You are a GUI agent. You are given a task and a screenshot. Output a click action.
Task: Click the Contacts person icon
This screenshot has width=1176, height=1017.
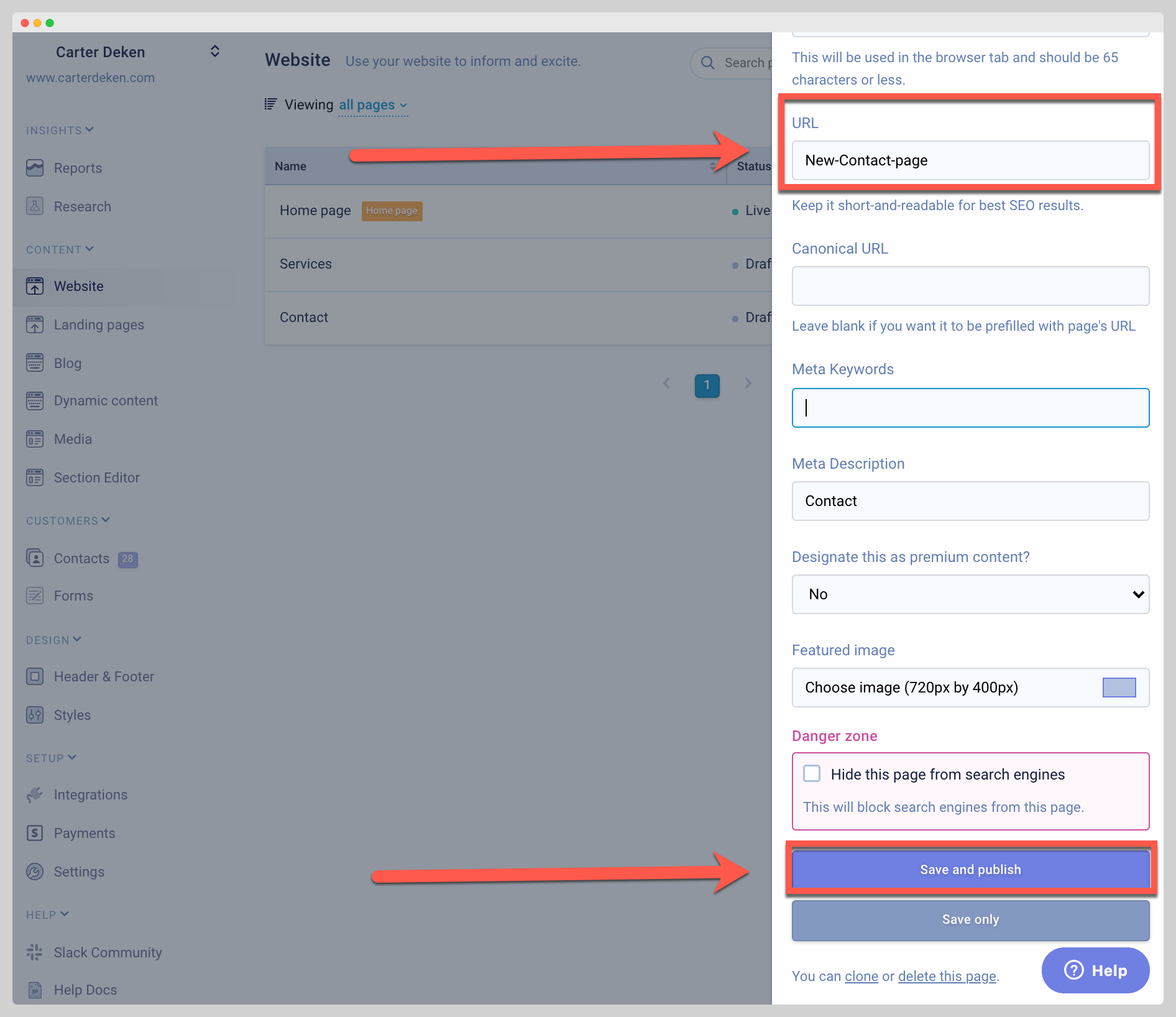(x=35, y=558)
